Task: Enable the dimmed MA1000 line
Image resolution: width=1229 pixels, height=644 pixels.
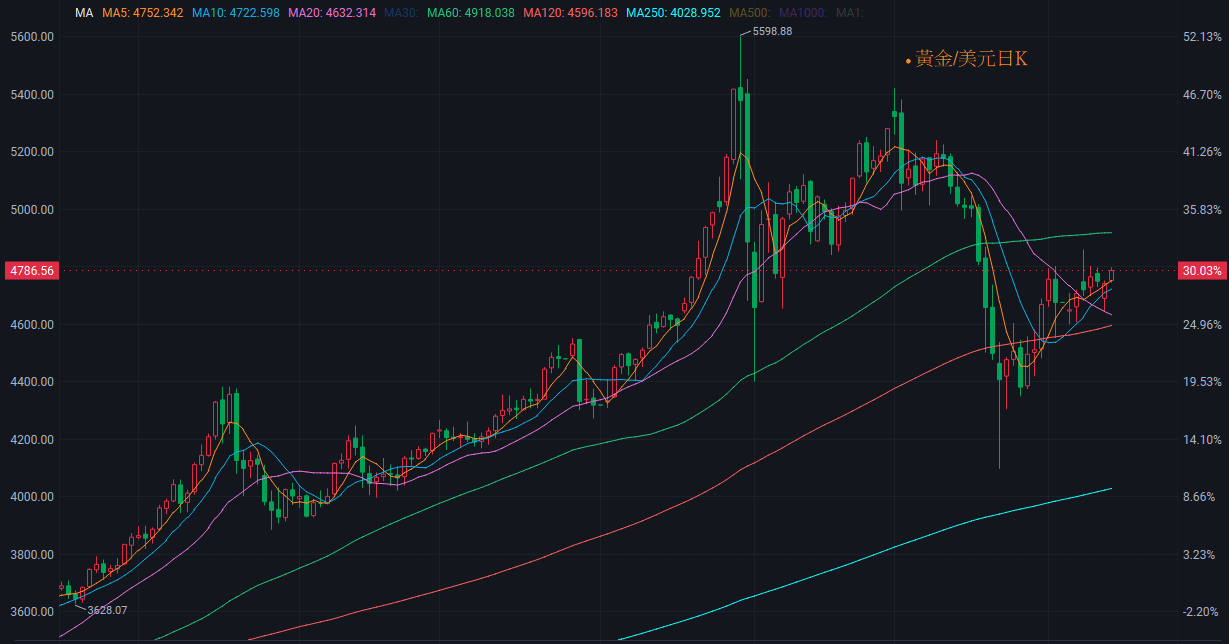Action: click(x=802, y=13)
